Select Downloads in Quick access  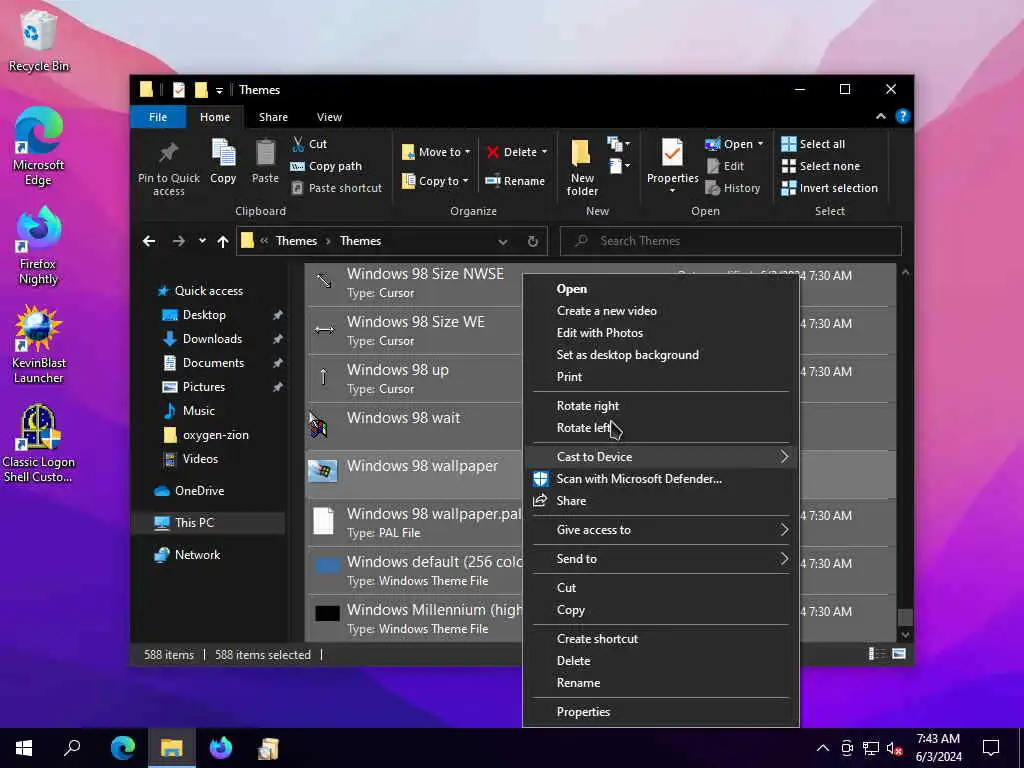point(212,338)
